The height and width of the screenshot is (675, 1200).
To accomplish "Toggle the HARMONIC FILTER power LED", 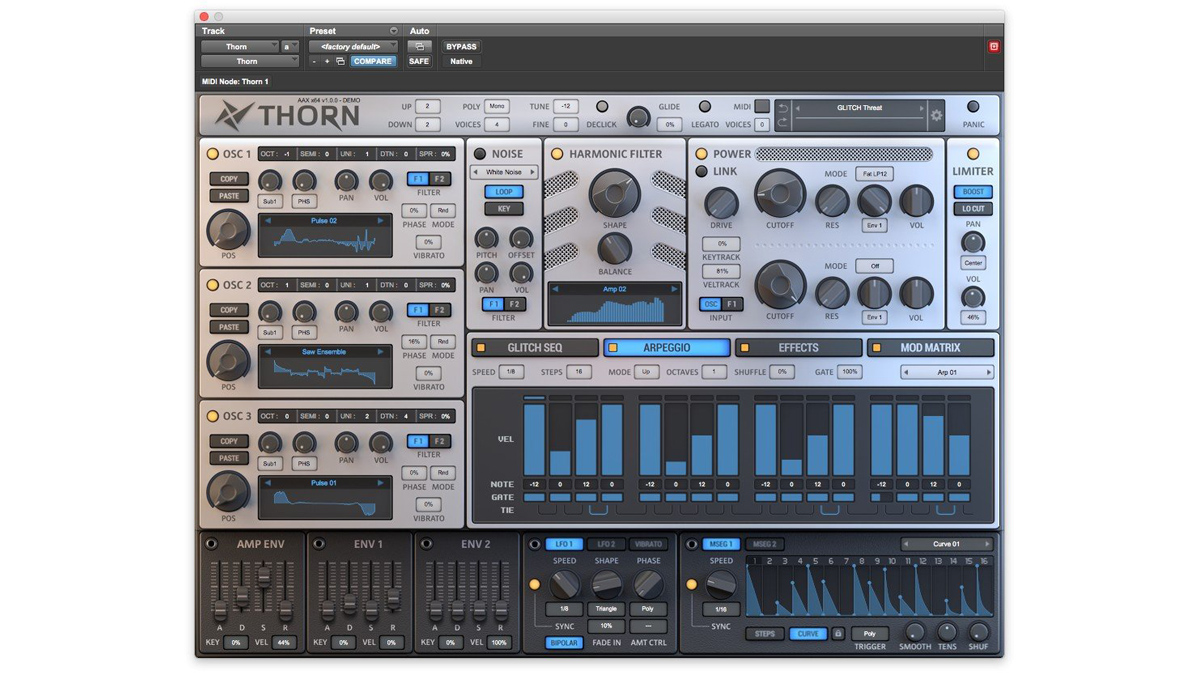I will point(557,154).
